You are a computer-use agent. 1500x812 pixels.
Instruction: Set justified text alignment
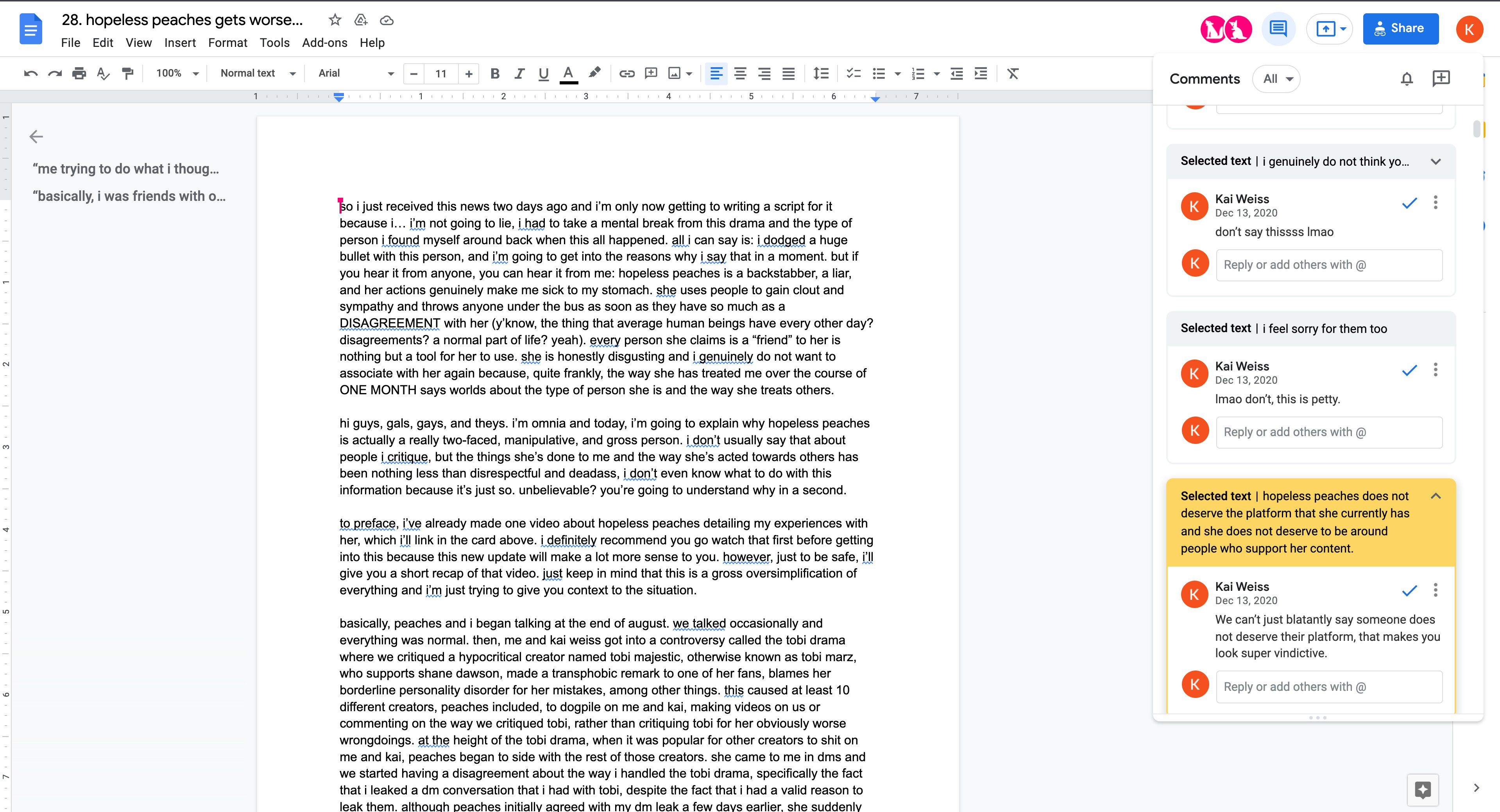[788, 73]
